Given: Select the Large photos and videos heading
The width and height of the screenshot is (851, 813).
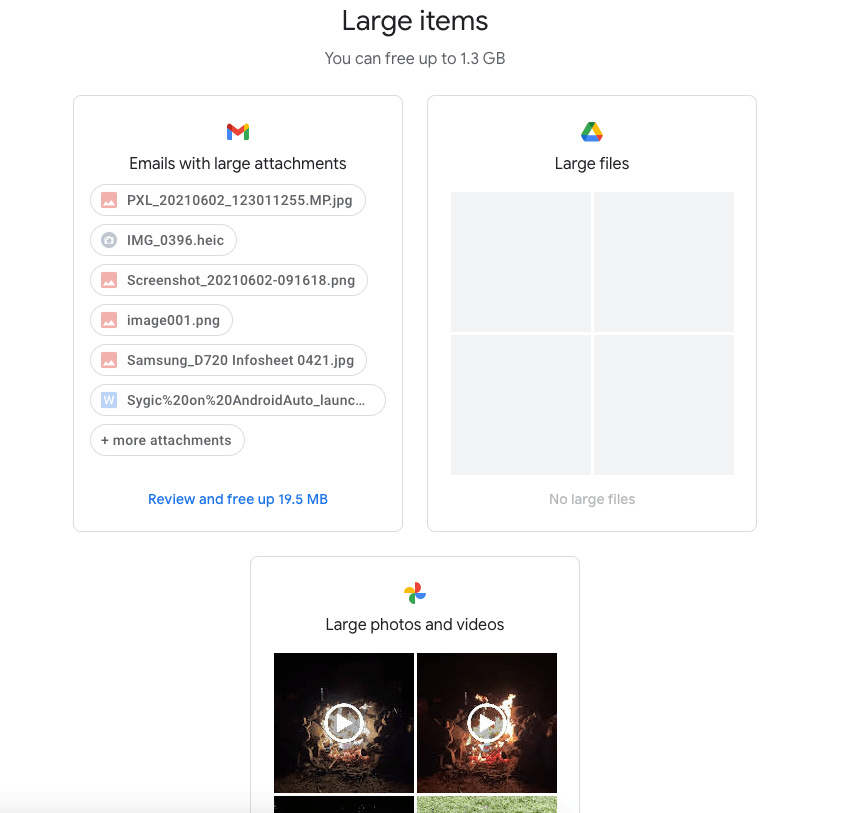Looking at the screenshot, I should (x=415, y=625).
